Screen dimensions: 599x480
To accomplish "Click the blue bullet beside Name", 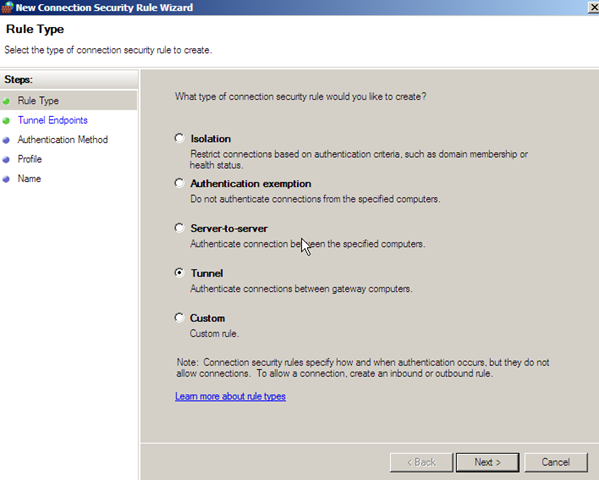I will [6, 179].
